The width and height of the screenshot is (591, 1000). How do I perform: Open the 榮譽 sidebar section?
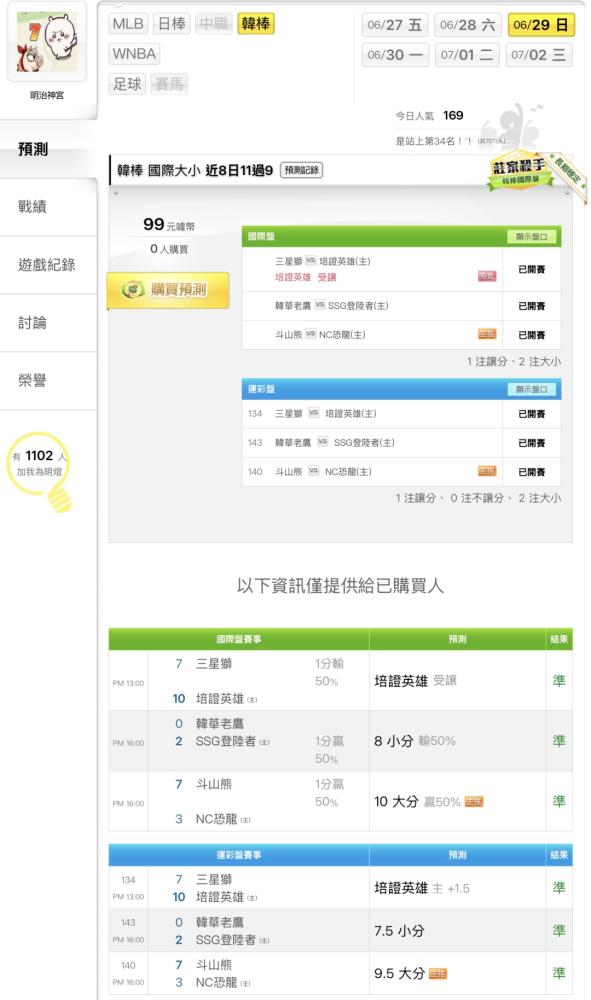pos(48,381)
